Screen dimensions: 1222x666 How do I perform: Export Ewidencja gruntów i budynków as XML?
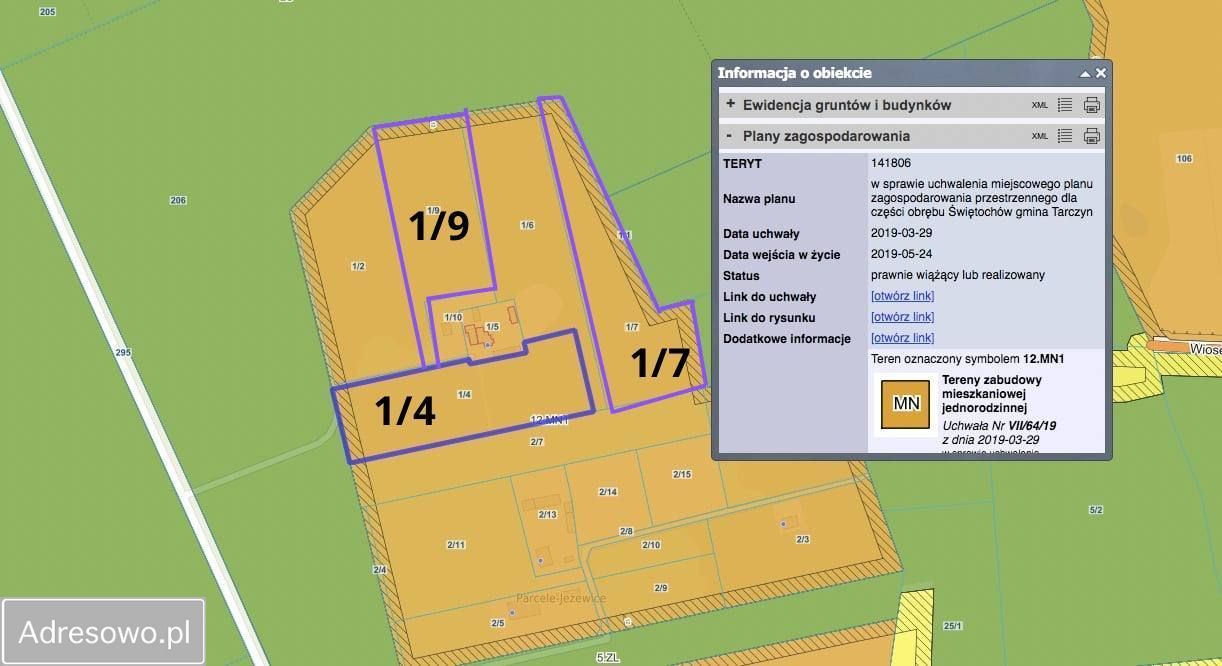coord(1040,105)
